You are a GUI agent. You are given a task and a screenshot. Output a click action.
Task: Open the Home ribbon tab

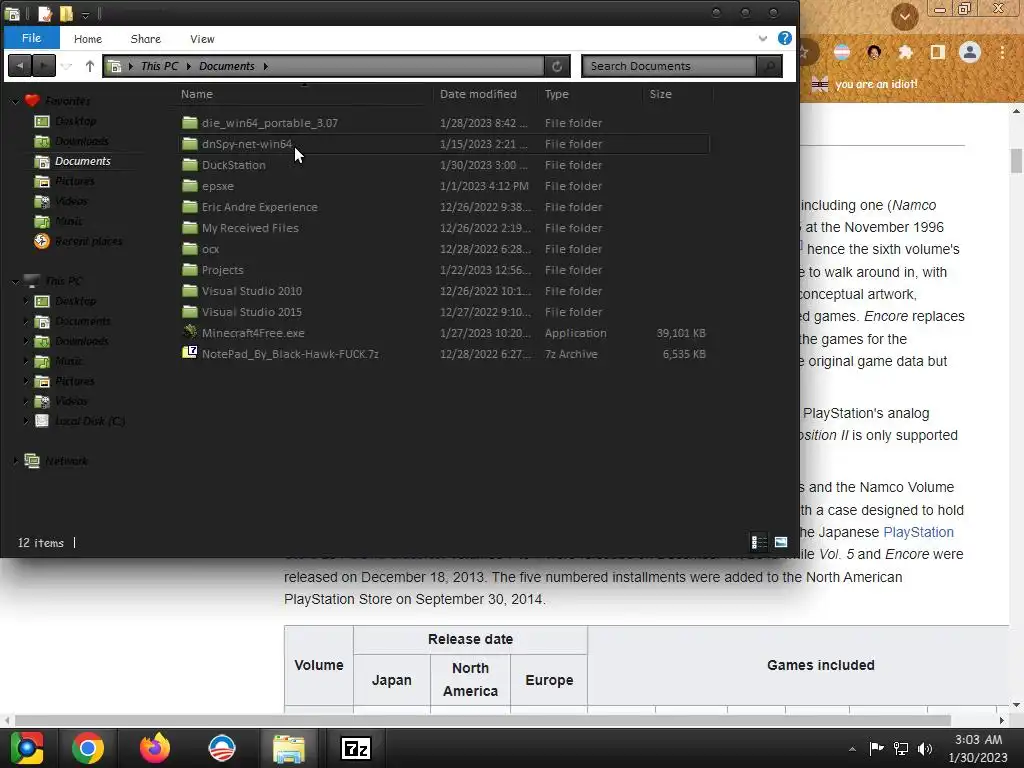tap(88, 39)
